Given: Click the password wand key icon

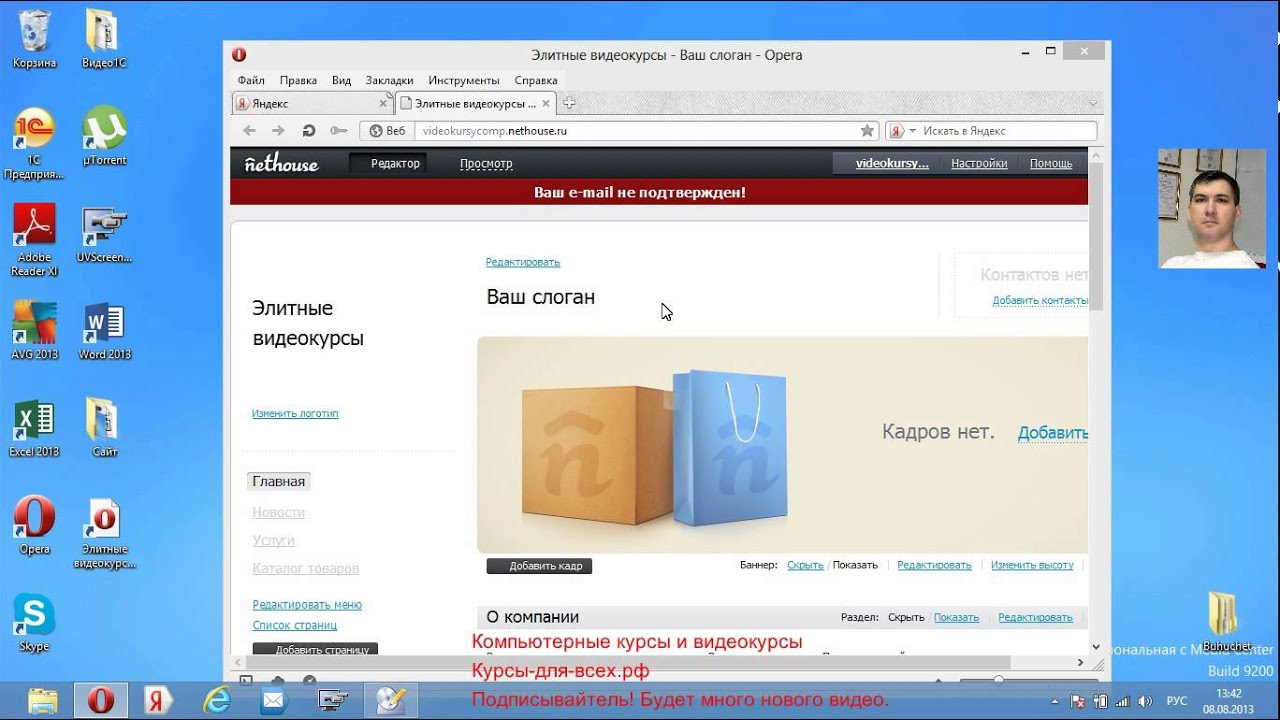Looking at the screenshot, I should pyautogui.click(x=339, y=130).
